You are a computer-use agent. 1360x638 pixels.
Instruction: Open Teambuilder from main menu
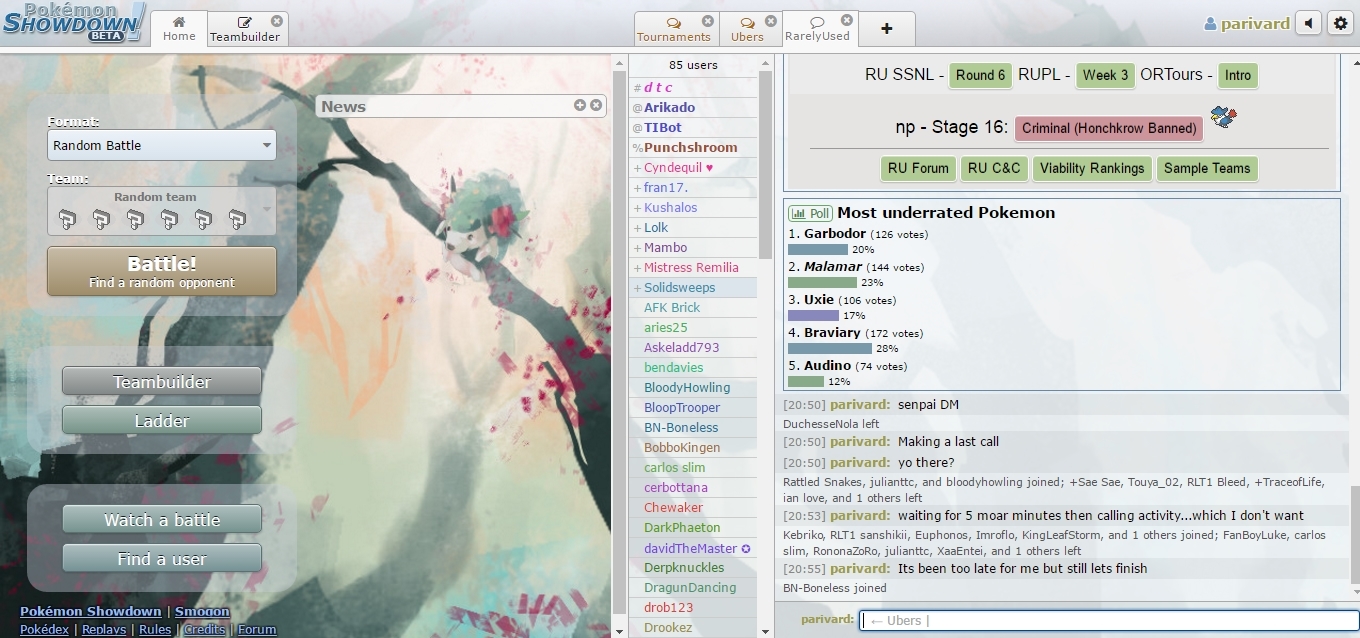[x=162, y=382]
